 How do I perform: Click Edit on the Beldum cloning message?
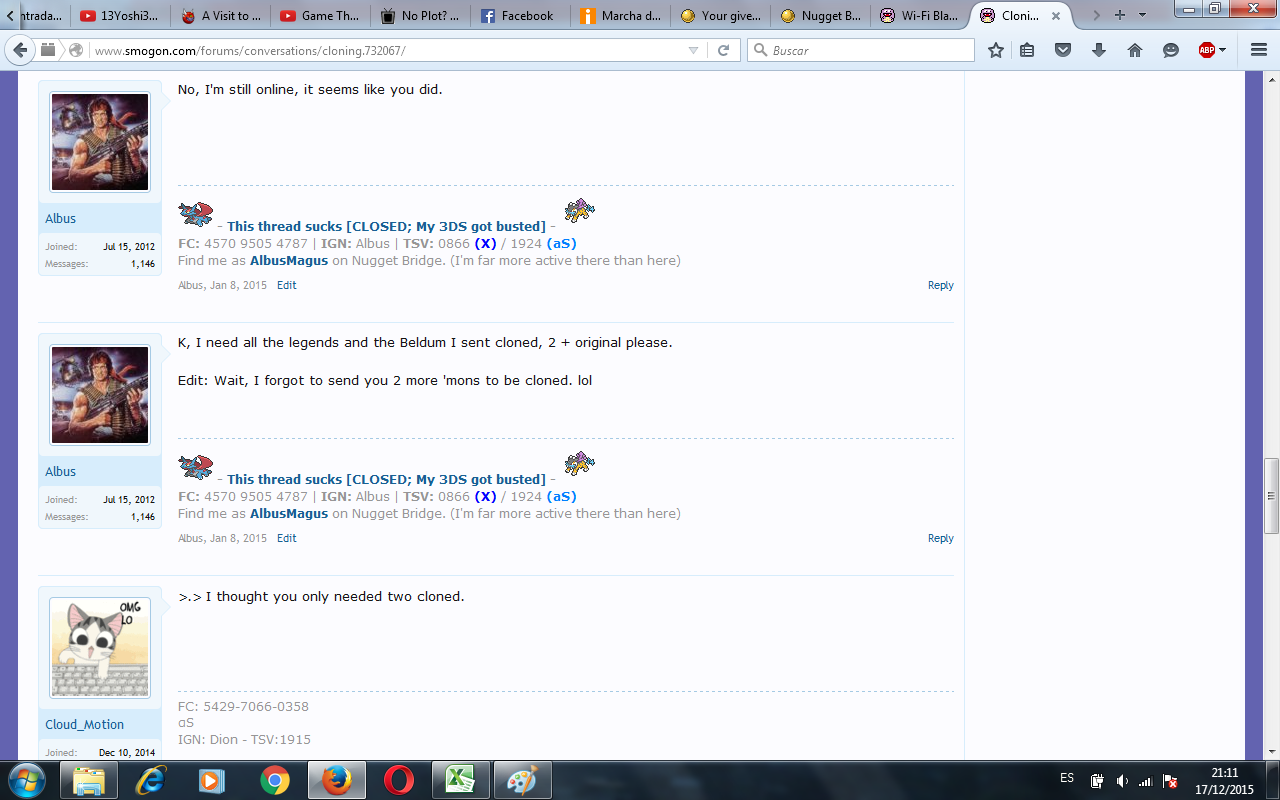[286, 538]
